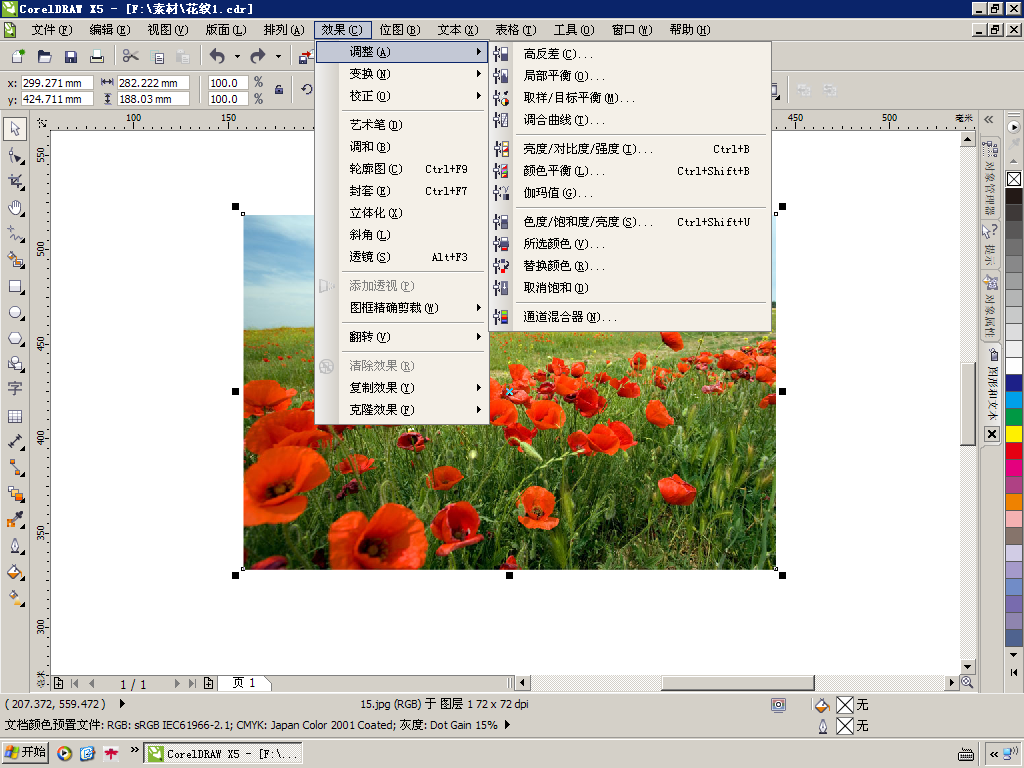Select the Ellipse tool
The image size is (1024, 768).
(x=15, y=313)
